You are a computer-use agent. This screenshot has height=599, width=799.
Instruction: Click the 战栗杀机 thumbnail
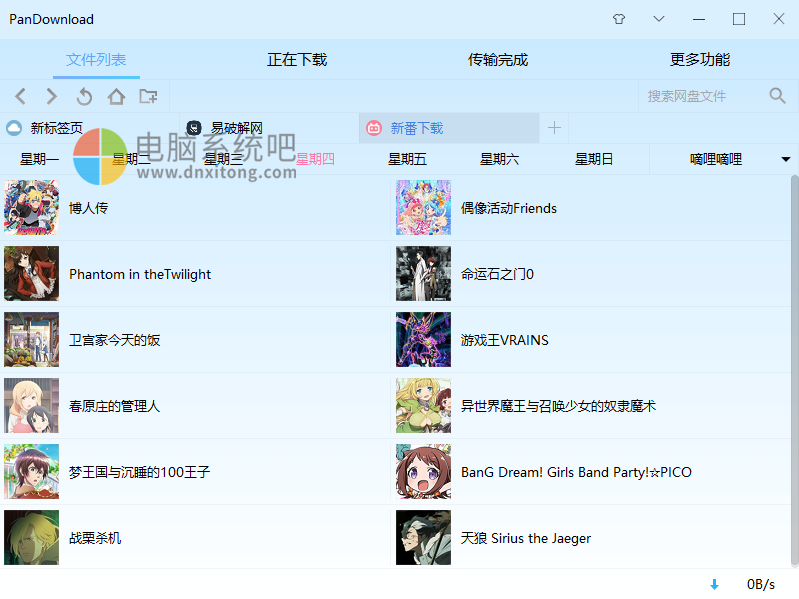tap(32, 537)
